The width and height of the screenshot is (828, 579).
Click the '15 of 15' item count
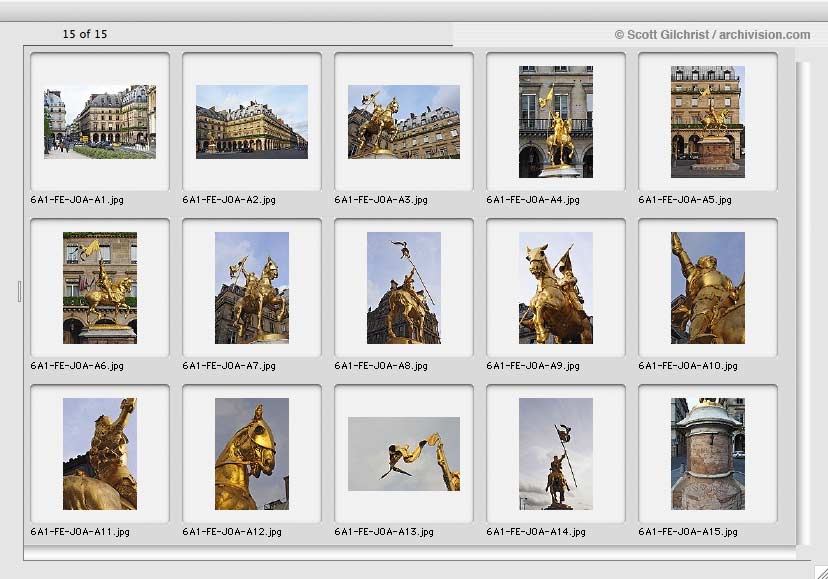click(x=85, y=34)
